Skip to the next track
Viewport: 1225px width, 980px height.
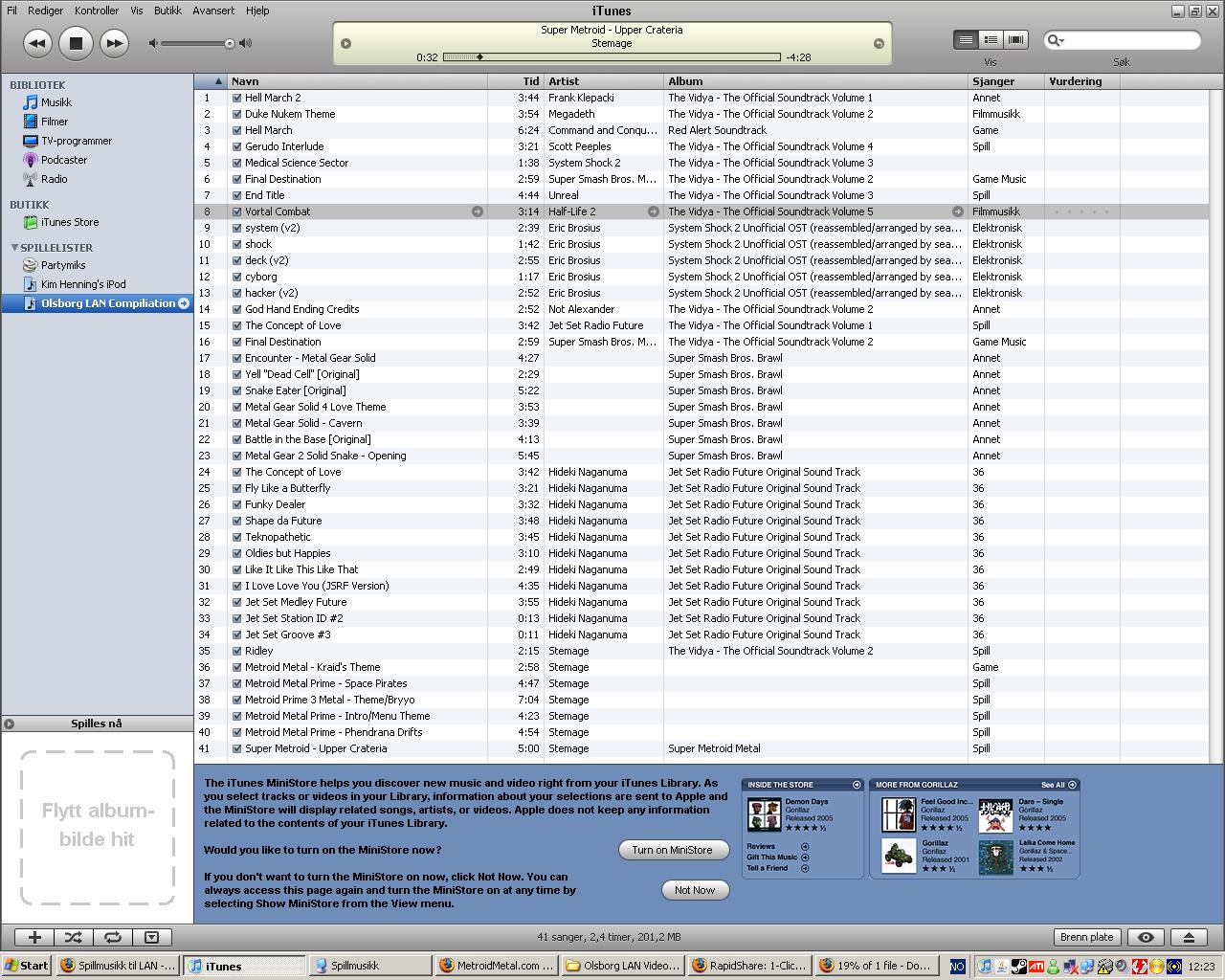(114, 43)
